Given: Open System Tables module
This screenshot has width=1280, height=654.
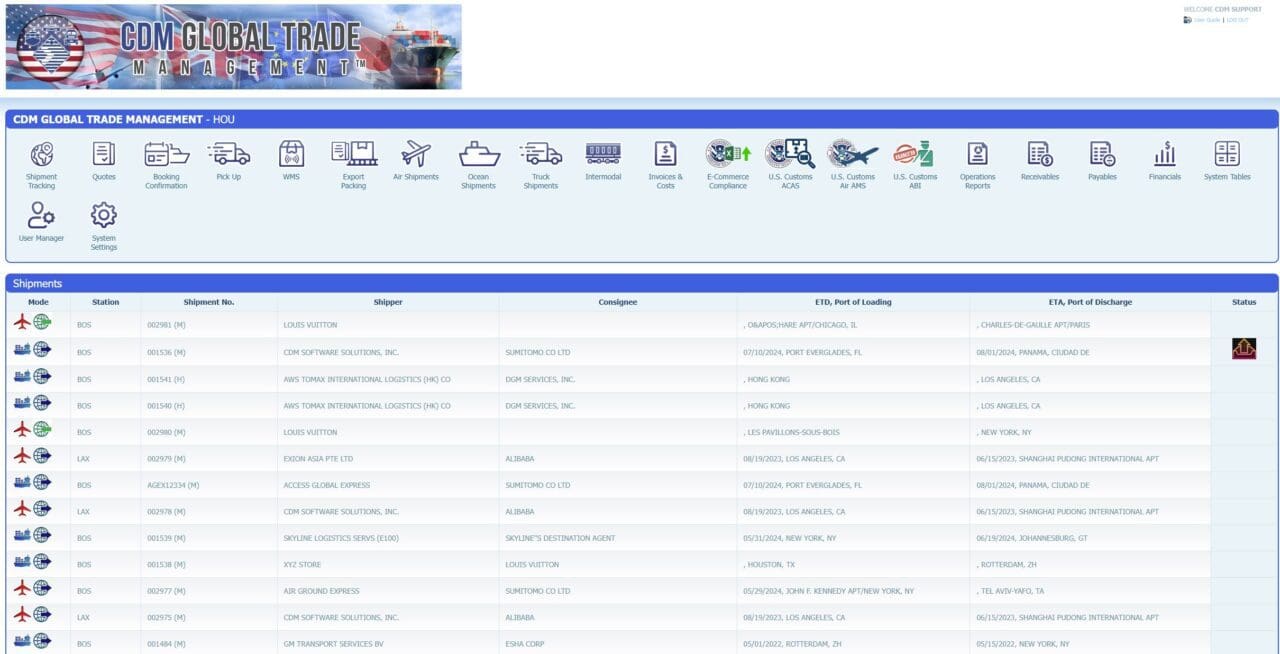Looking at the screenshot, I should (1227, 161).
